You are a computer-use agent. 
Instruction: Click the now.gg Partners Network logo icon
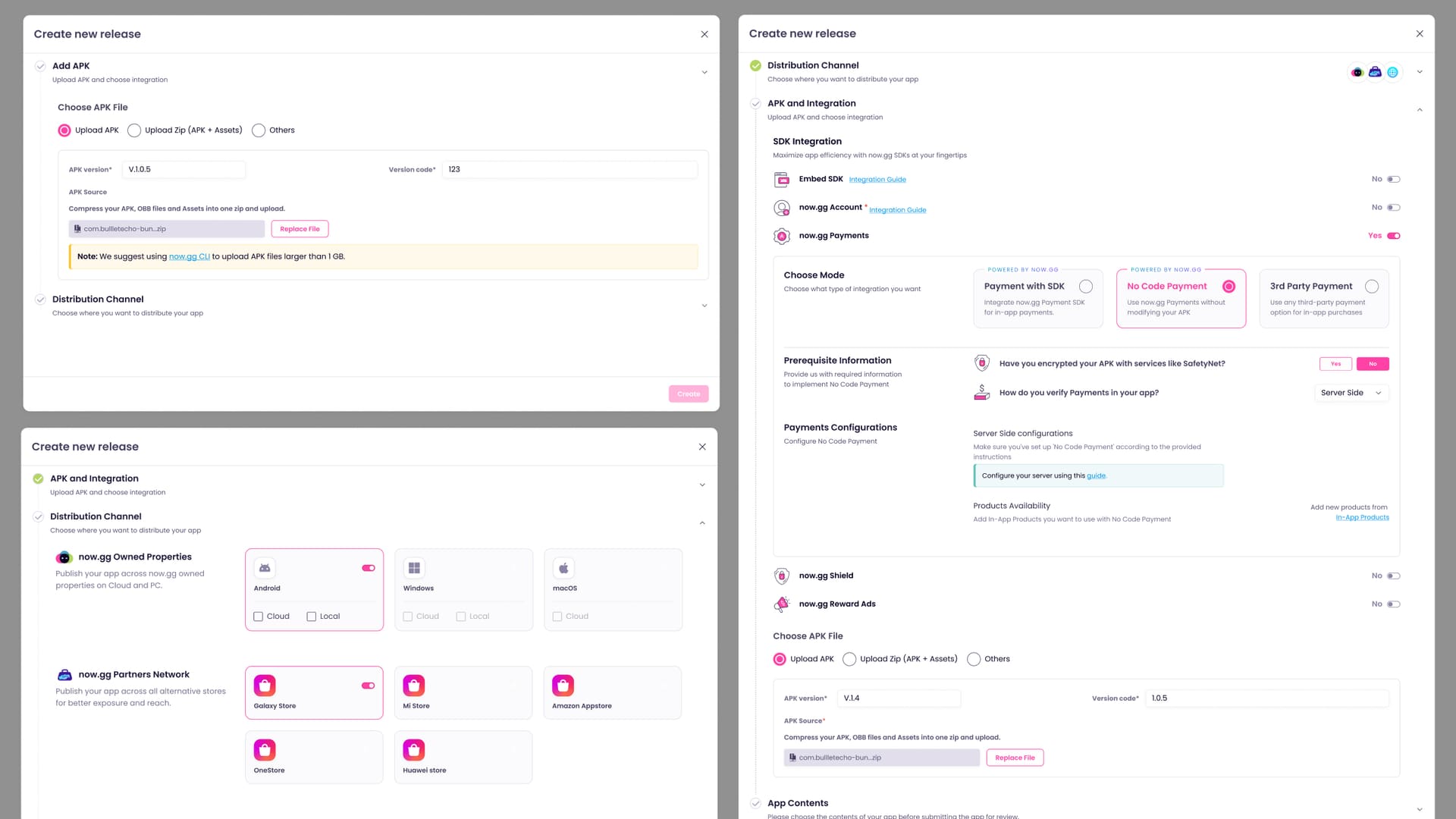point(64,675)
